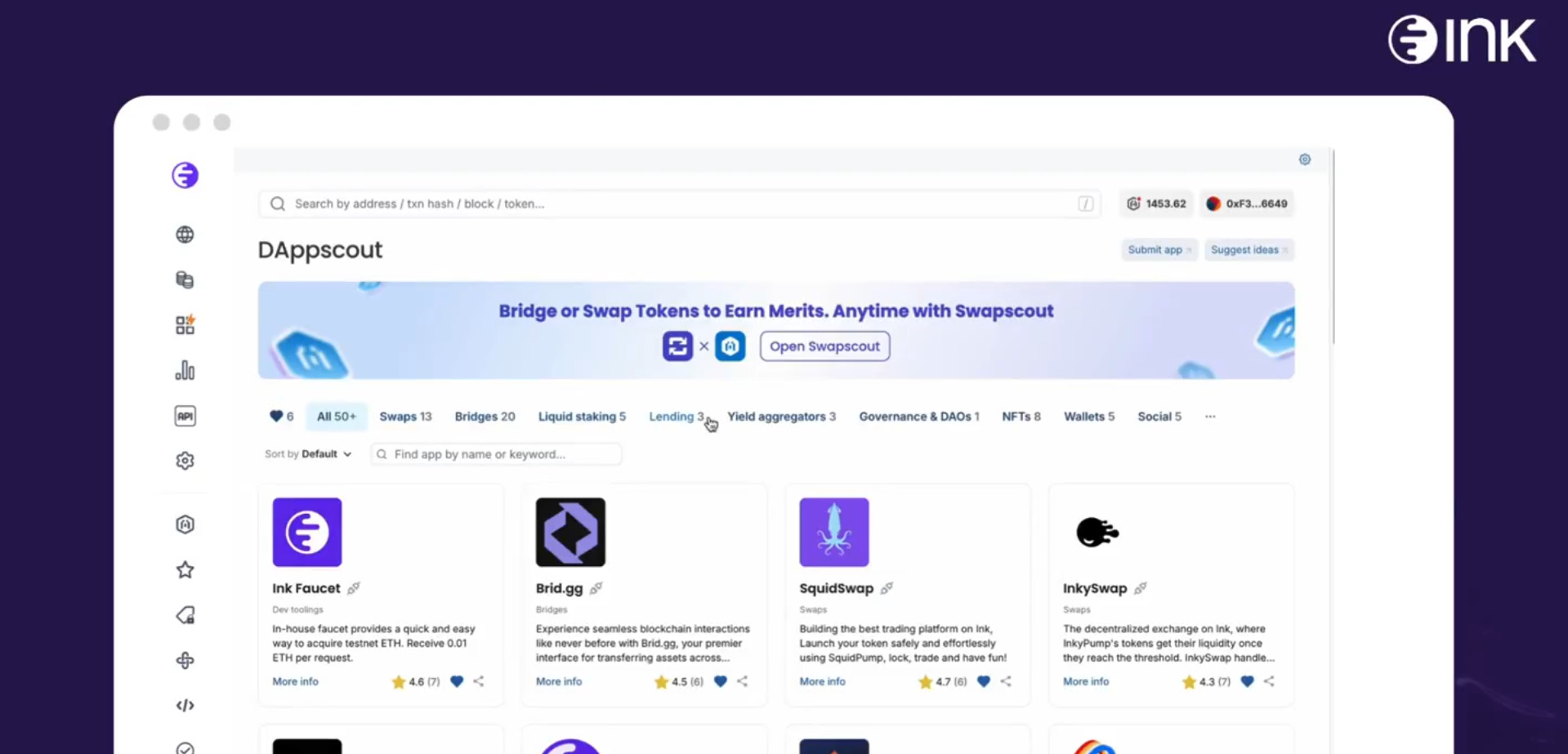The image size is (1568, 754).
Task: Open the DApps grid icon in sidebar
Action: tap(185, 325)
